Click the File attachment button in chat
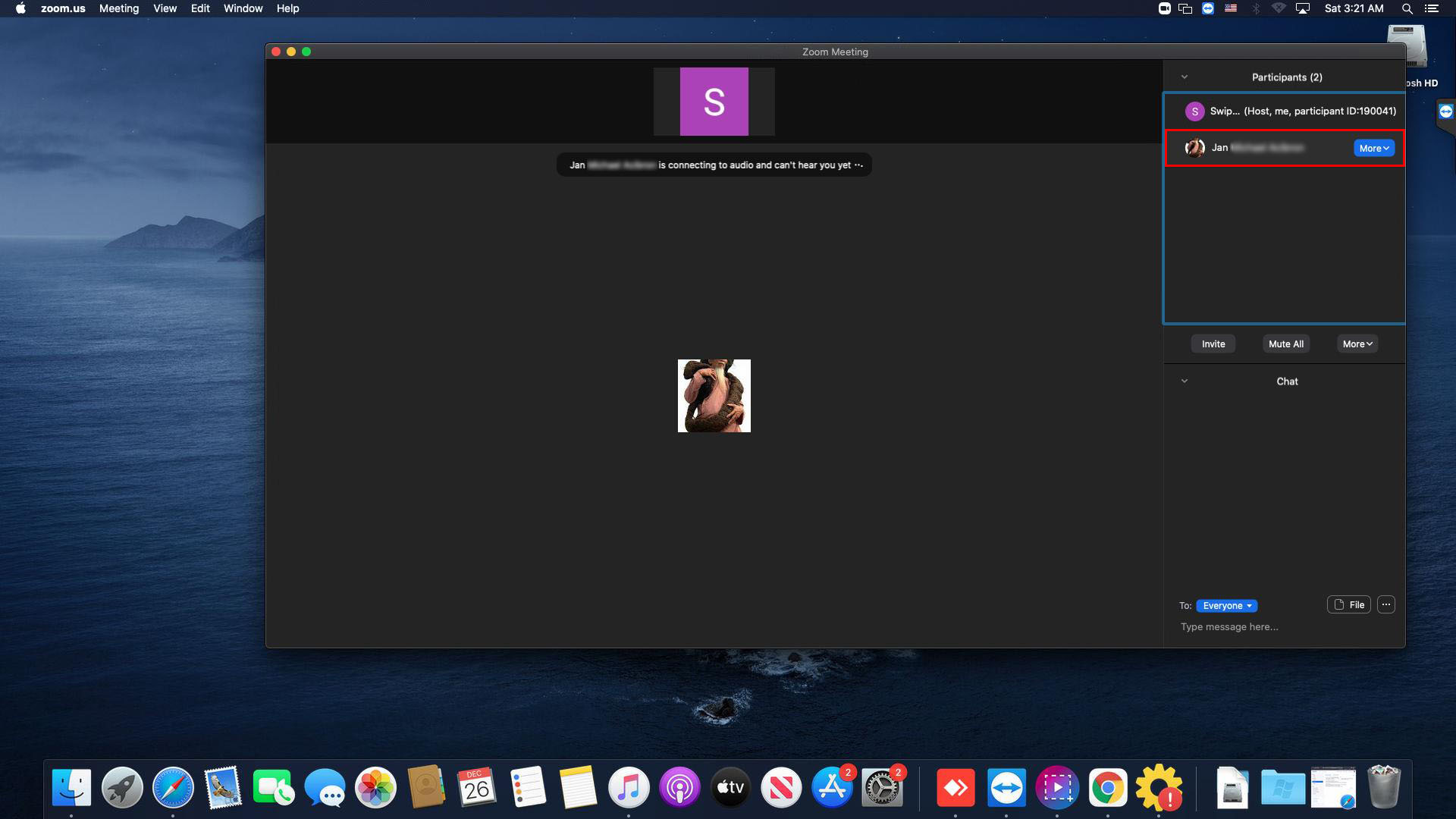 [1348, 604]
